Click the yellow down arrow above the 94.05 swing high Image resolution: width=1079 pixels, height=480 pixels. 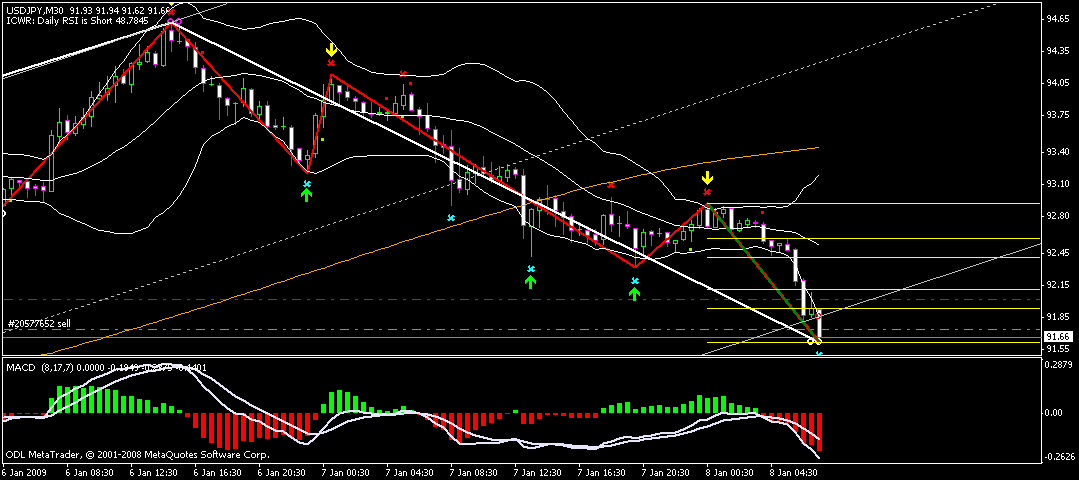pos(331,49)
